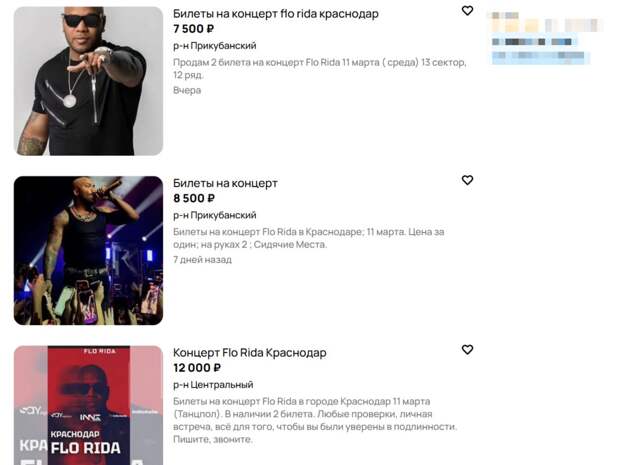Click the 'Вчера' posting date
The height and width of the screenshot is (465, 620).
tap(187, 91)
